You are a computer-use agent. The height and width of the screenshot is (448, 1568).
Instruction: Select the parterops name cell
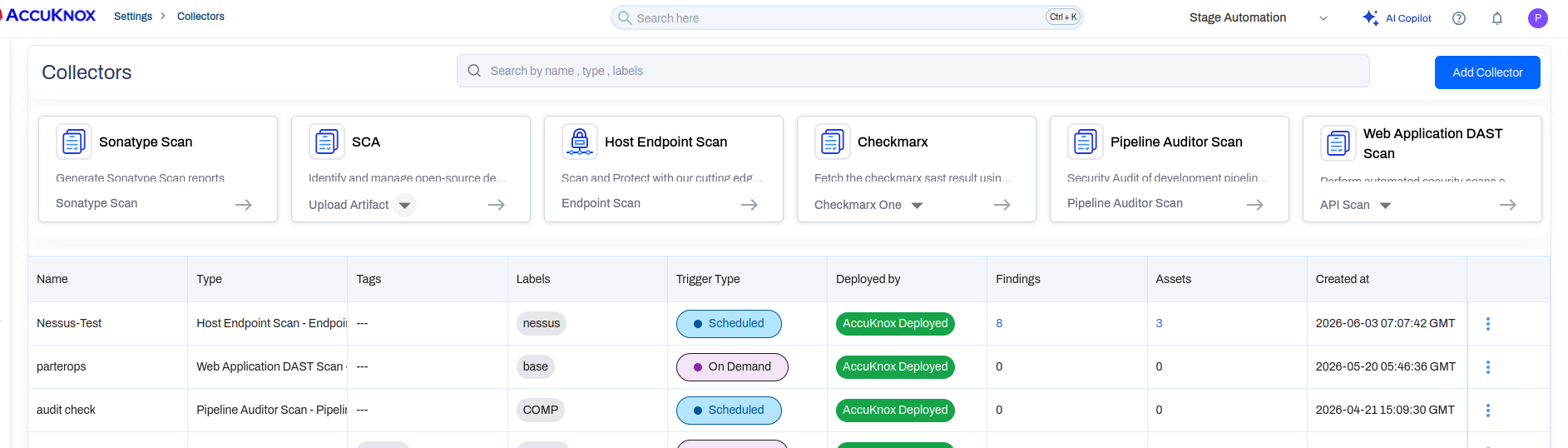[x=62, y=366]
